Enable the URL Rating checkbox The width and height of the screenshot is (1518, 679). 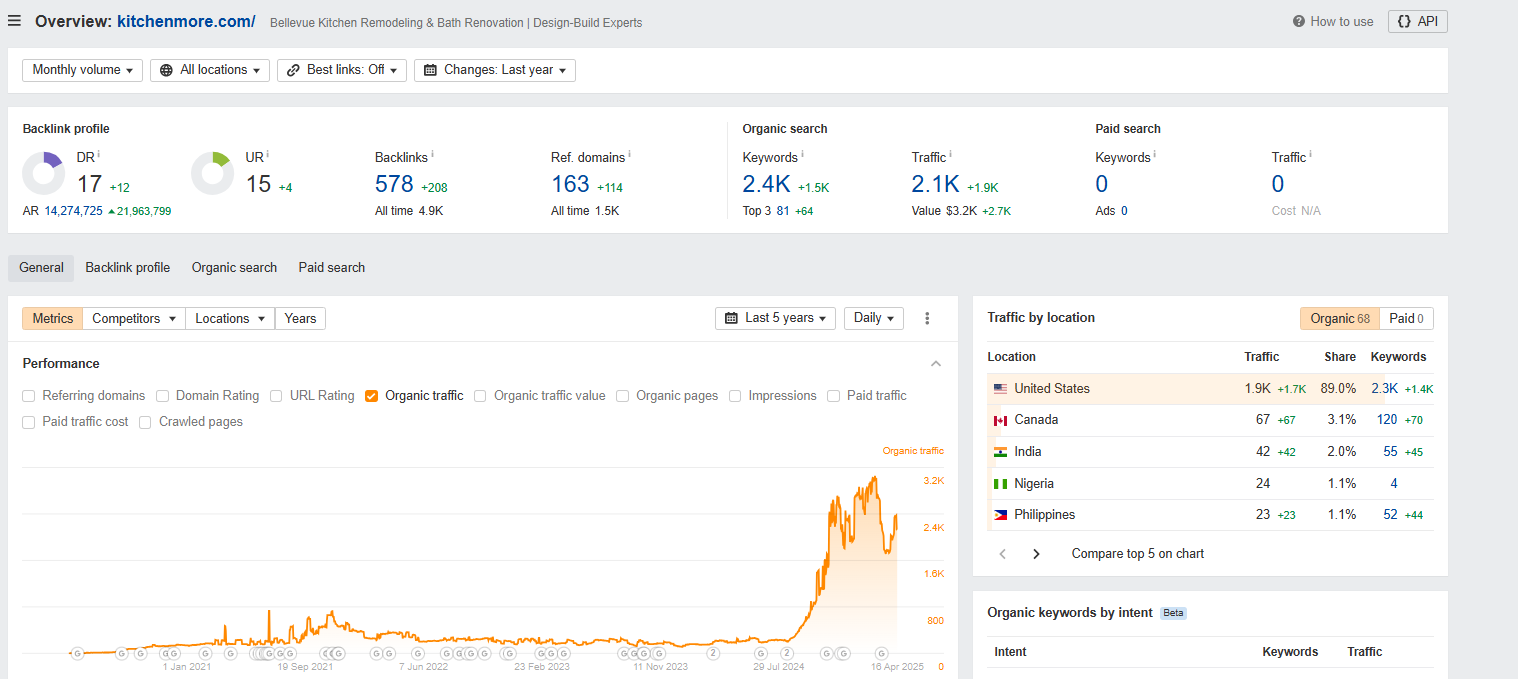click(276, 396)
